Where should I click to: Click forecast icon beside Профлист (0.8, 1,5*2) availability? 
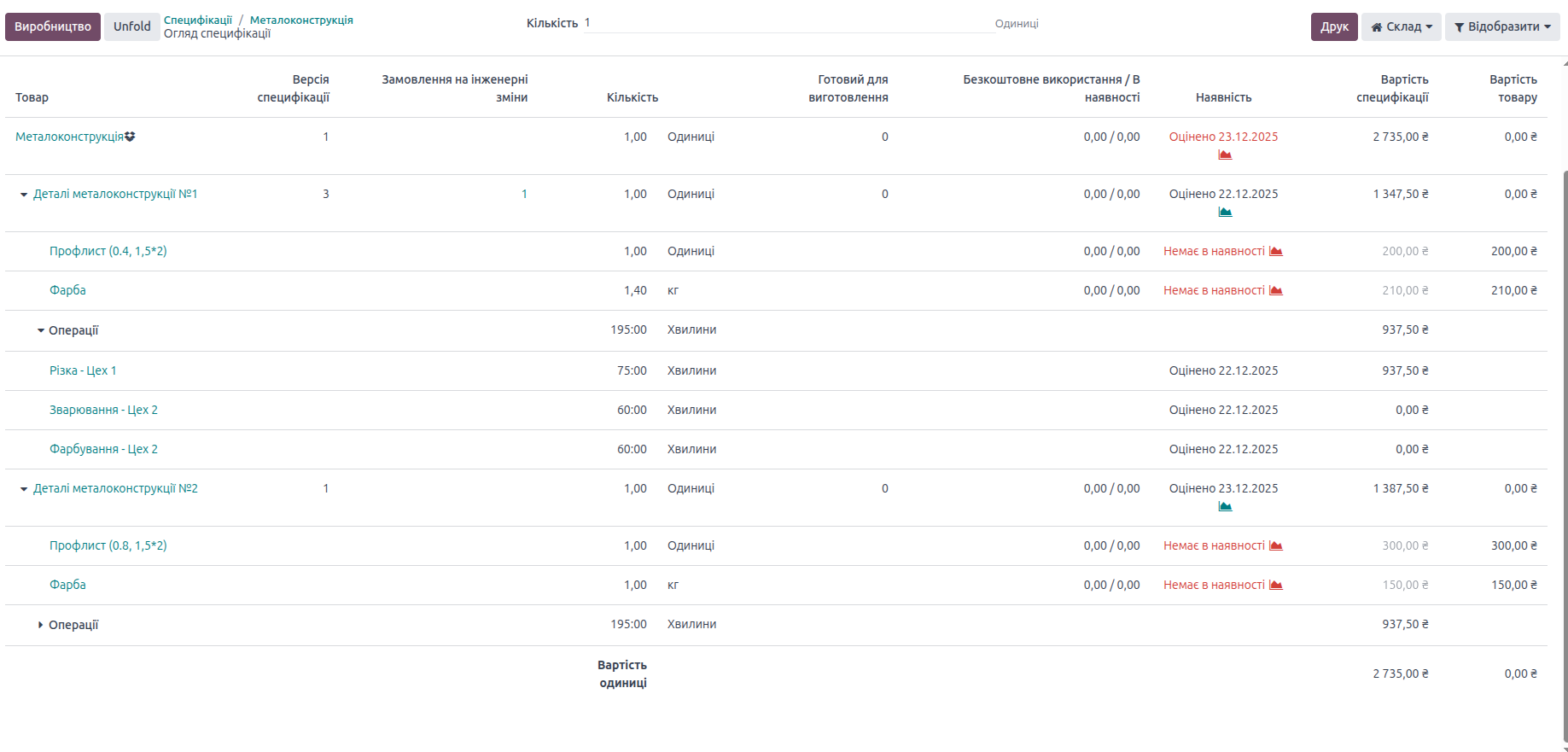tap(1276, 545)
